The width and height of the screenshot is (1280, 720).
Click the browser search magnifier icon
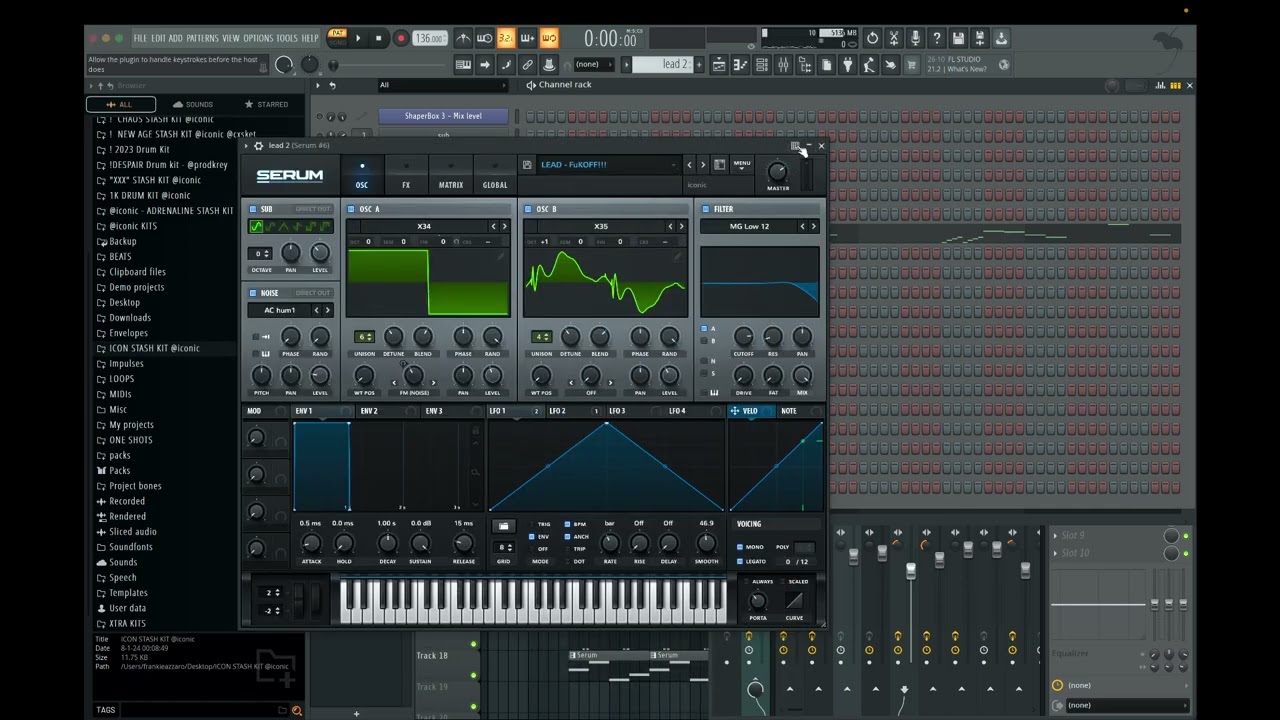pyautogui.click(x=296, y=710)
